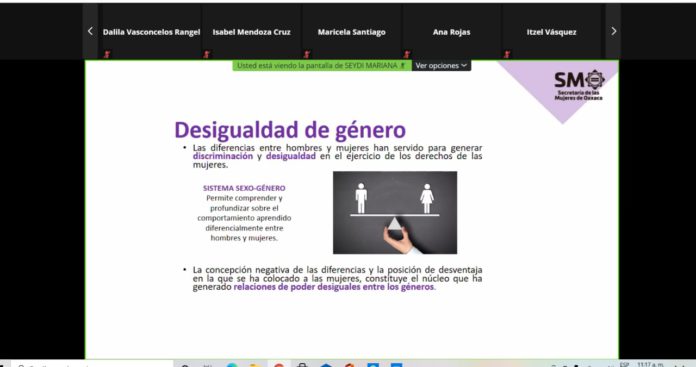Click muted microphone icon on Dalila's tile
Viewport: 696px width, 367px height.
pos(107,55)
